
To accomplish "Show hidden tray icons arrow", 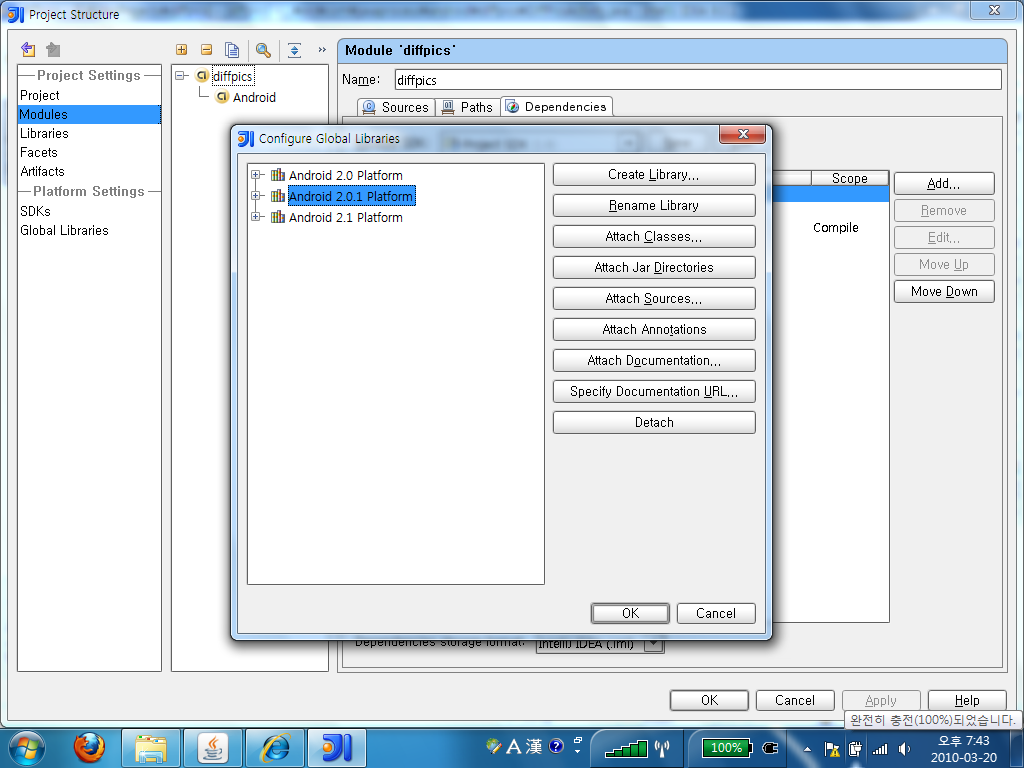I will 807,749.
